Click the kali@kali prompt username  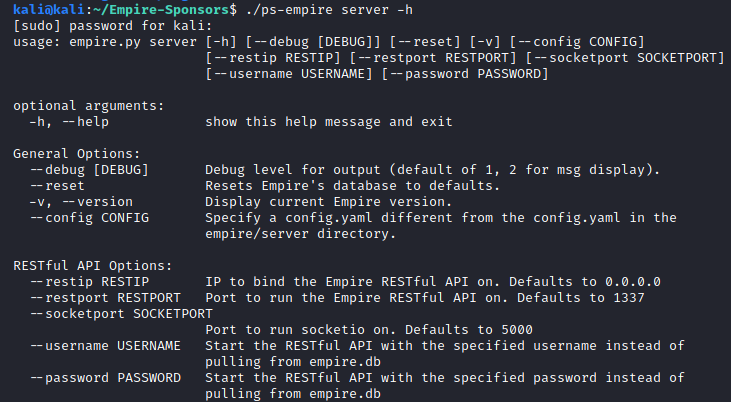pos(49,9)
